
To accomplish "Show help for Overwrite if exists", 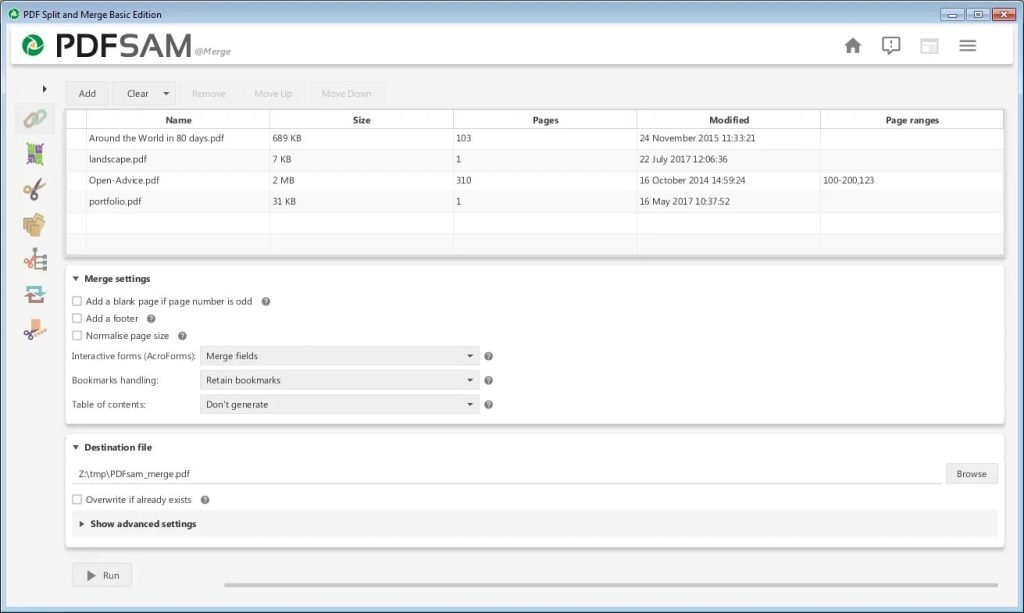I will pos(204,500).
